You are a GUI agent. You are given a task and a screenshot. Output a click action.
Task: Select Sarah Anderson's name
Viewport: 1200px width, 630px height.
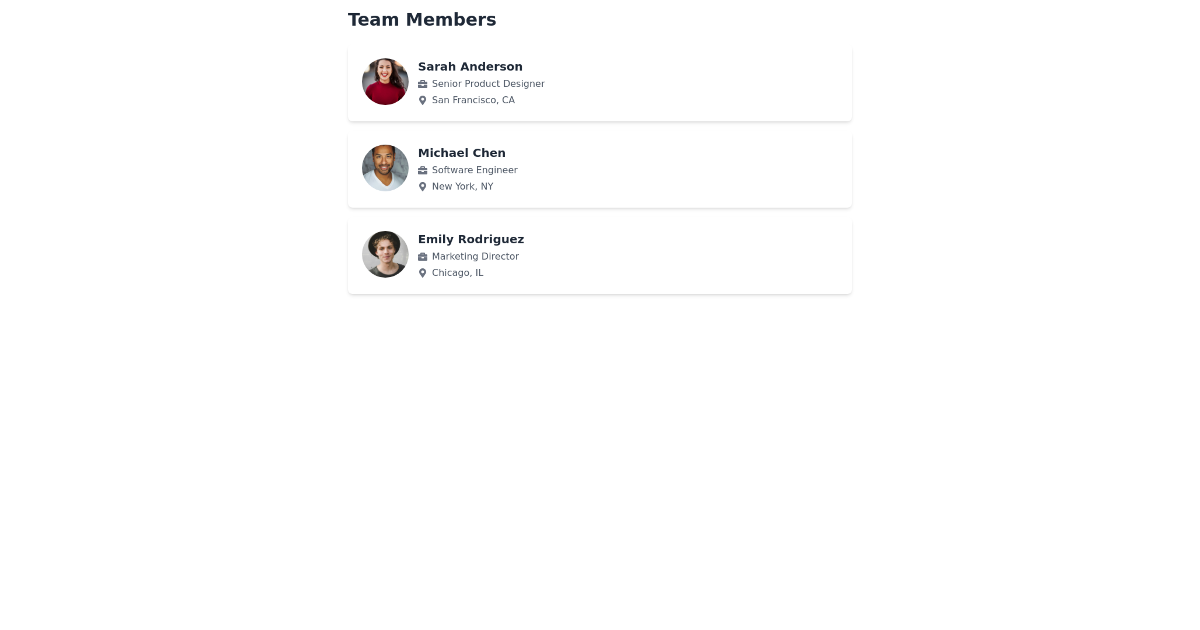click(470, 66)
